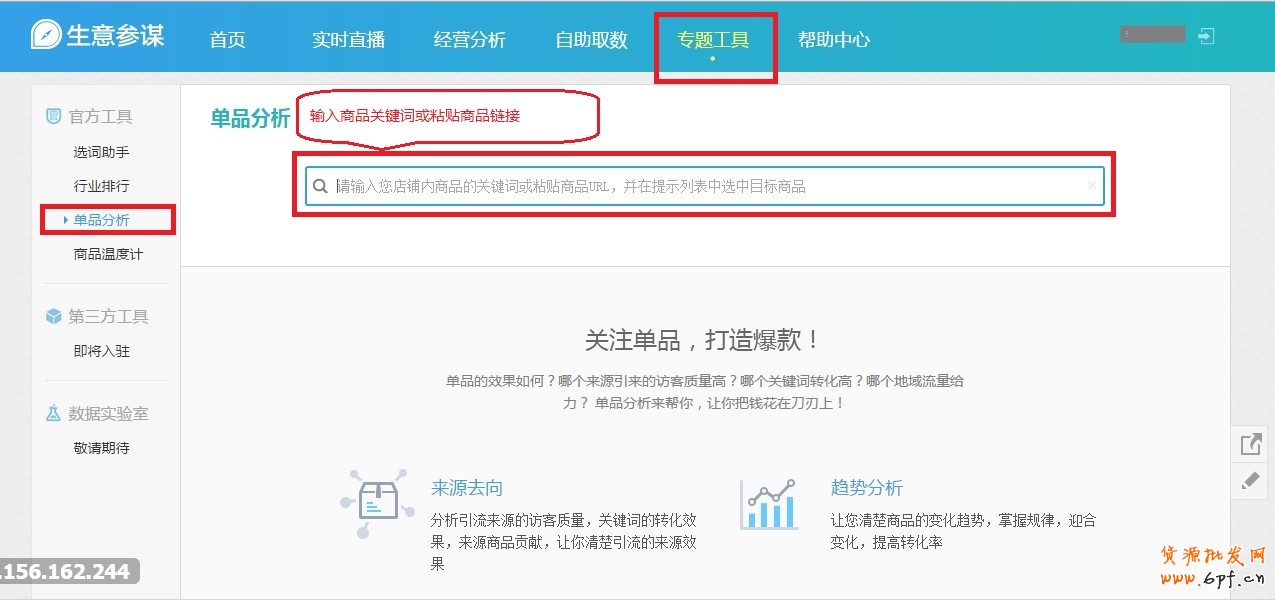Click the 趋势分析 bar chart icon
This screenshot has width=1275, height=600.
[x=768, y=504]
